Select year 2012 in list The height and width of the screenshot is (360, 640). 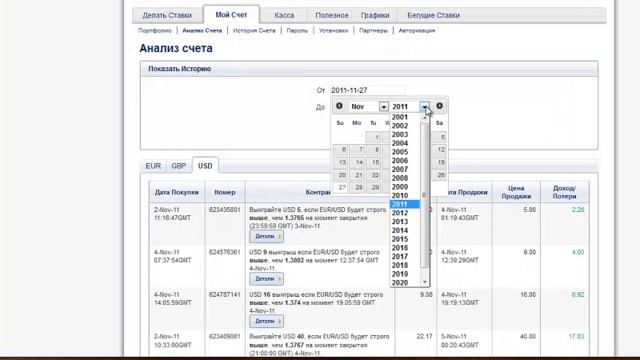pyautogui.click(x=400, y=213)
